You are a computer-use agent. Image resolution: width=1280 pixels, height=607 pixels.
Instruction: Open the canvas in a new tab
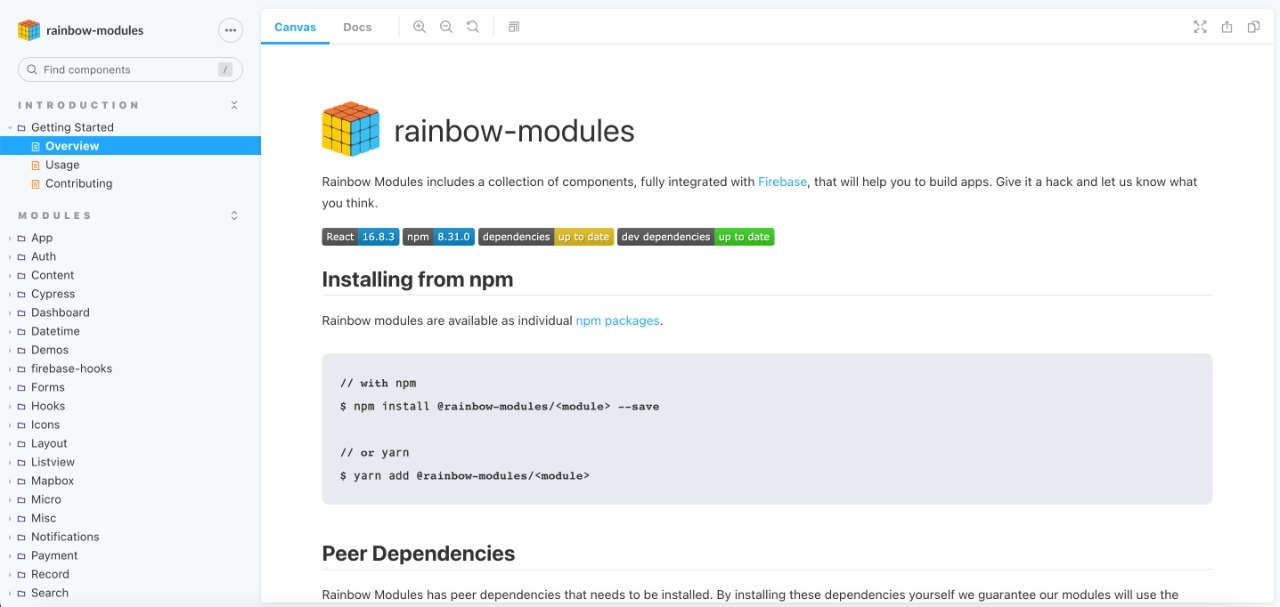[1226, 27]
